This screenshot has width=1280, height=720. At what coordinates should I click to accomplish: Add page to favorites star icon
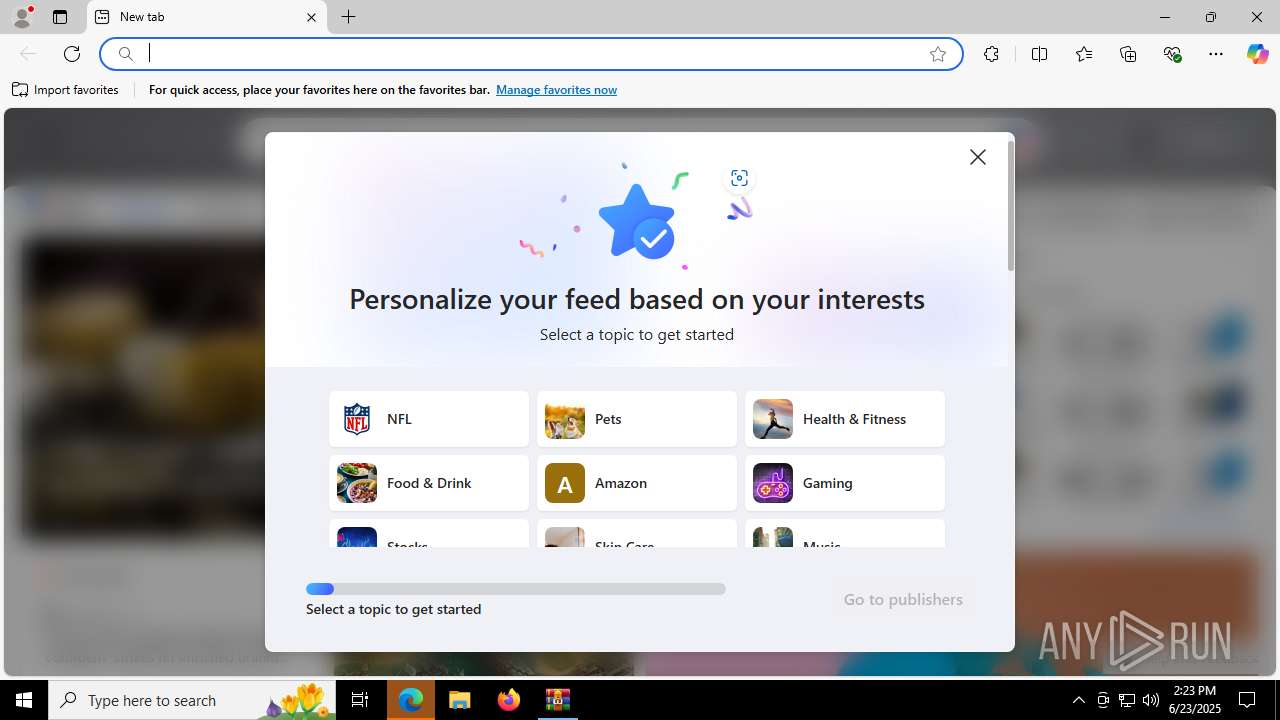[x=938, y=54]
